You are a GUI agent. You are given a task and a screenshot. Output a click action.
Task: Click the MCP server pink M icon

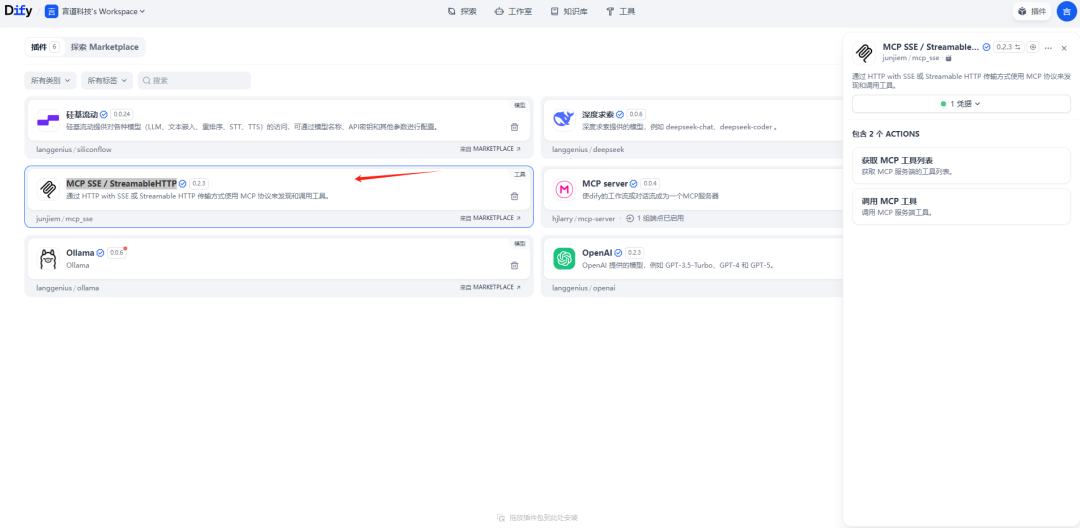564,189
